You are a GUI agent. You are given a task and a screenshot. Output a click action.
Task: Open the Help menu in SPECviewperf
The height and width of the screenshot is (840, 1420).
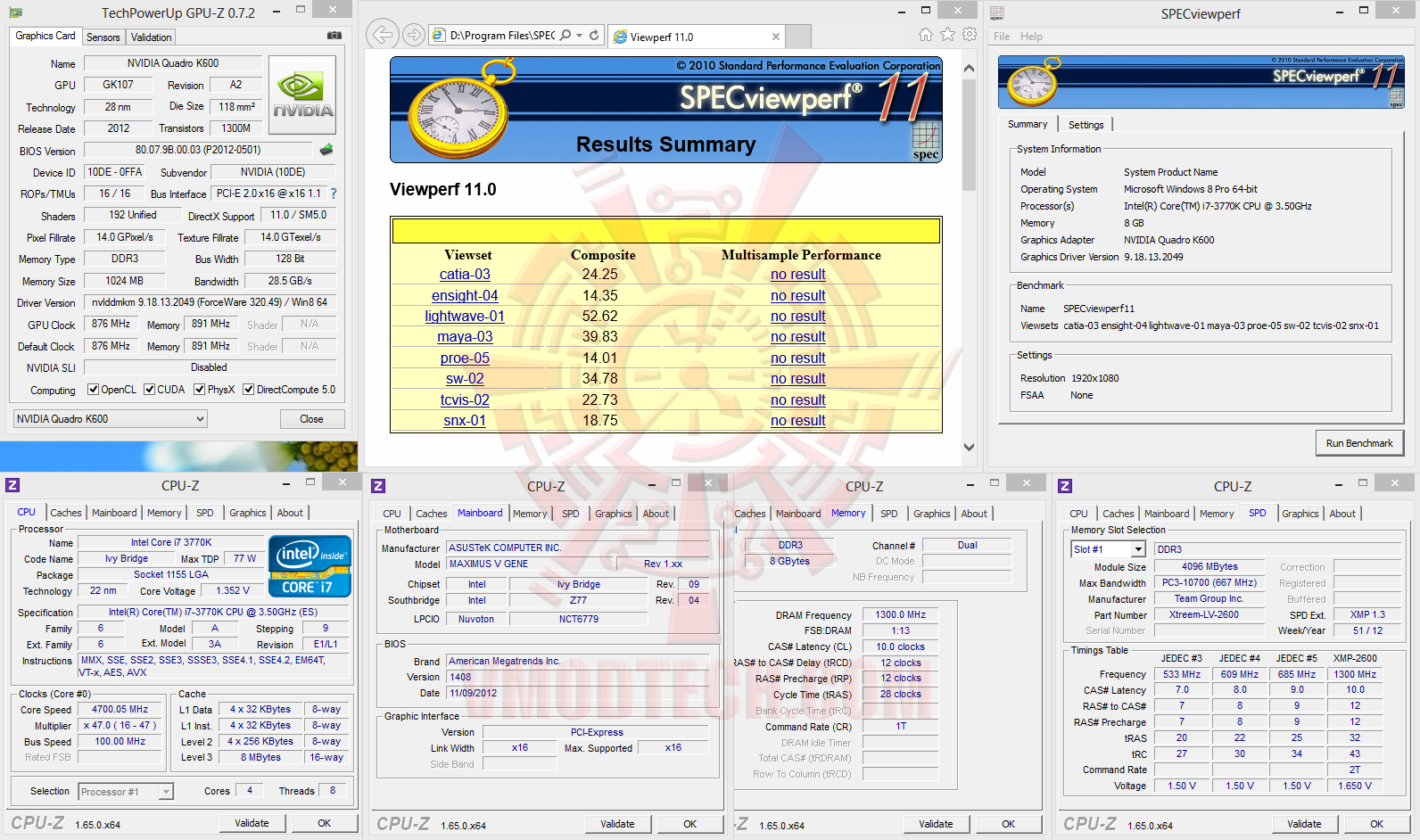[1031, 37]
